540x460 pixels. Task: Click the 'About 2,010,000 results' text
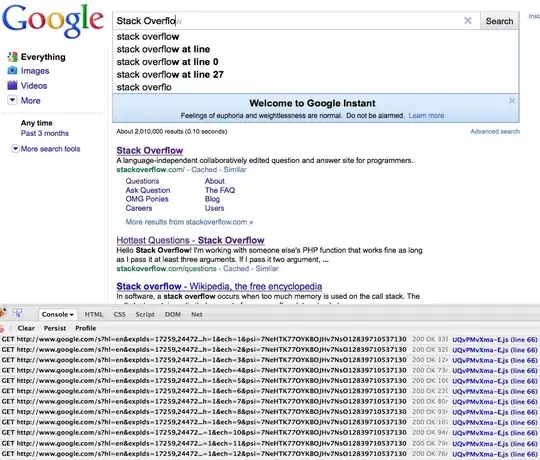pyautogui.click(x=172, y=131)
